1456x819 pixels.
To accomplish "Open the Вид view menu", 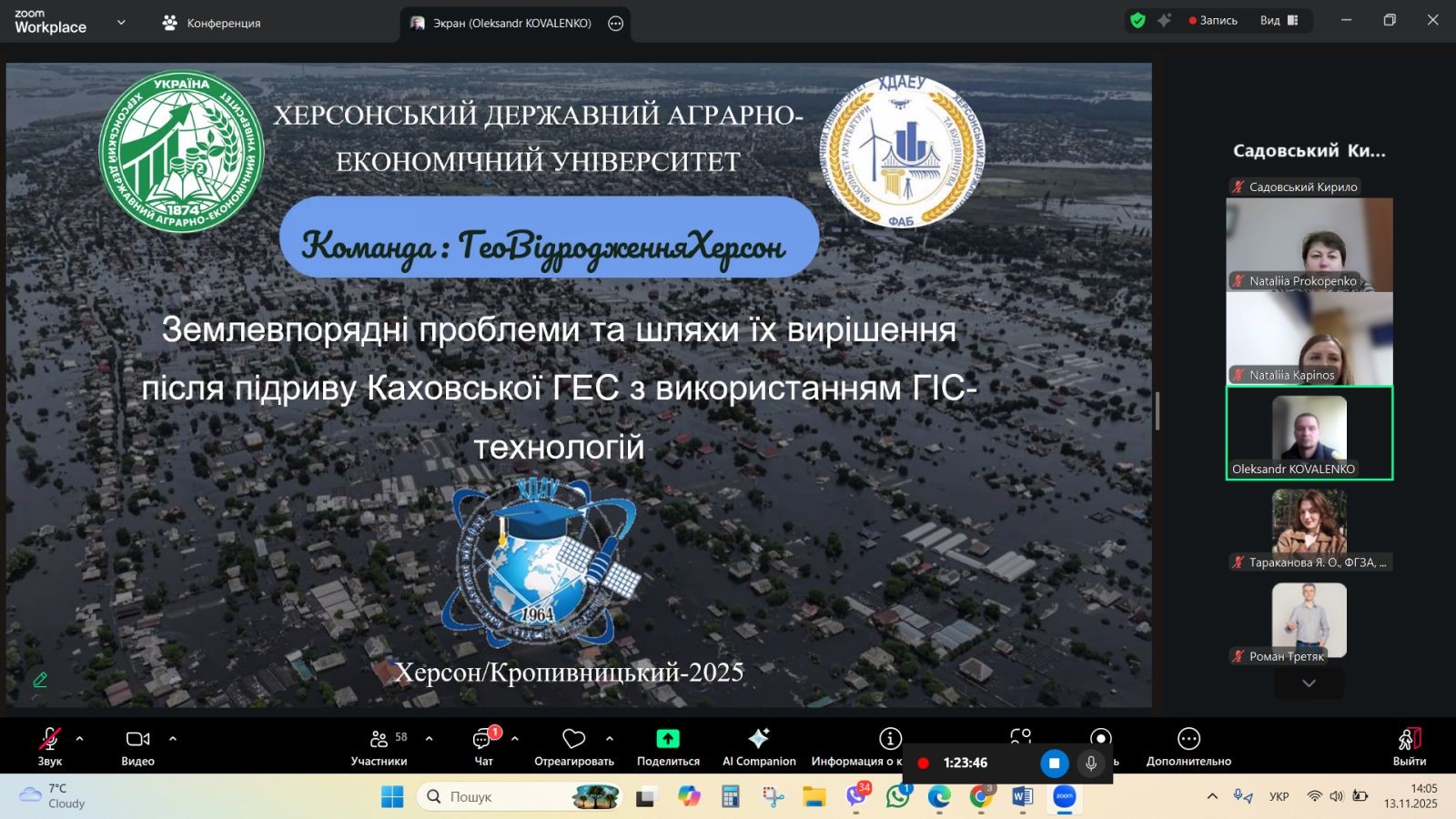I will pyautogui.click(x=1279, y=20).
